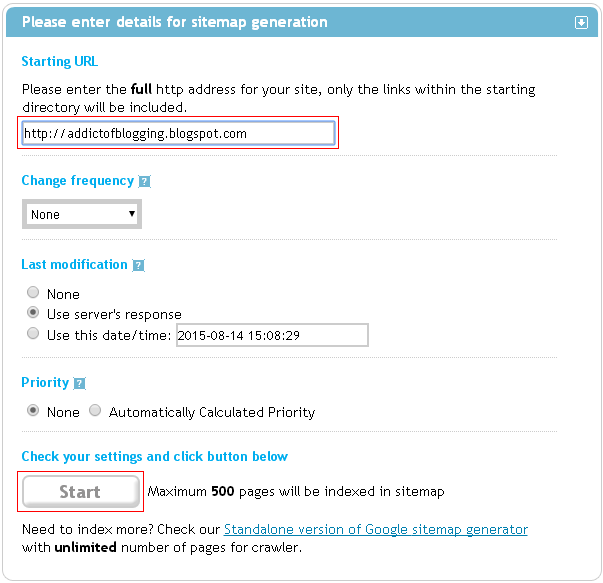The width and height of the screenshot is (603, 583).
Task: Enable Automatically Calculated Priority
Action: (x=96, y=411)
